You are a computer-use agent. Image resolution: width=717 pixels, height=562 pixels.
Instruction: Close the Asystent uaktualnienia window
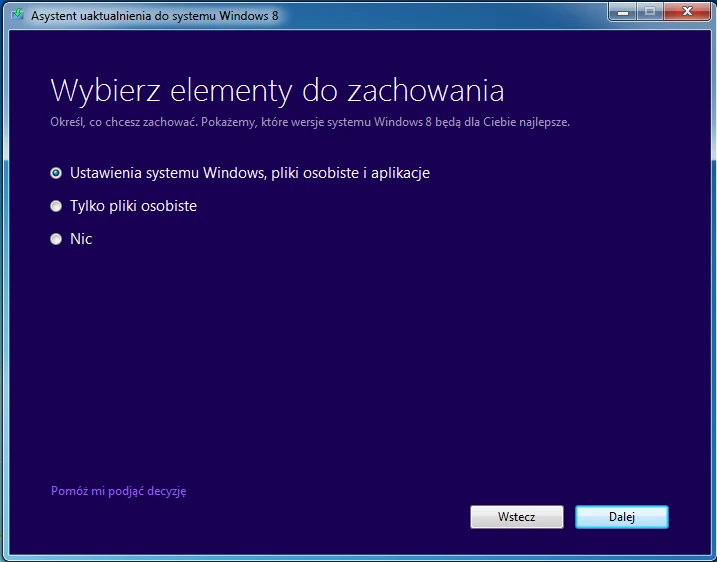coord(687,12)
